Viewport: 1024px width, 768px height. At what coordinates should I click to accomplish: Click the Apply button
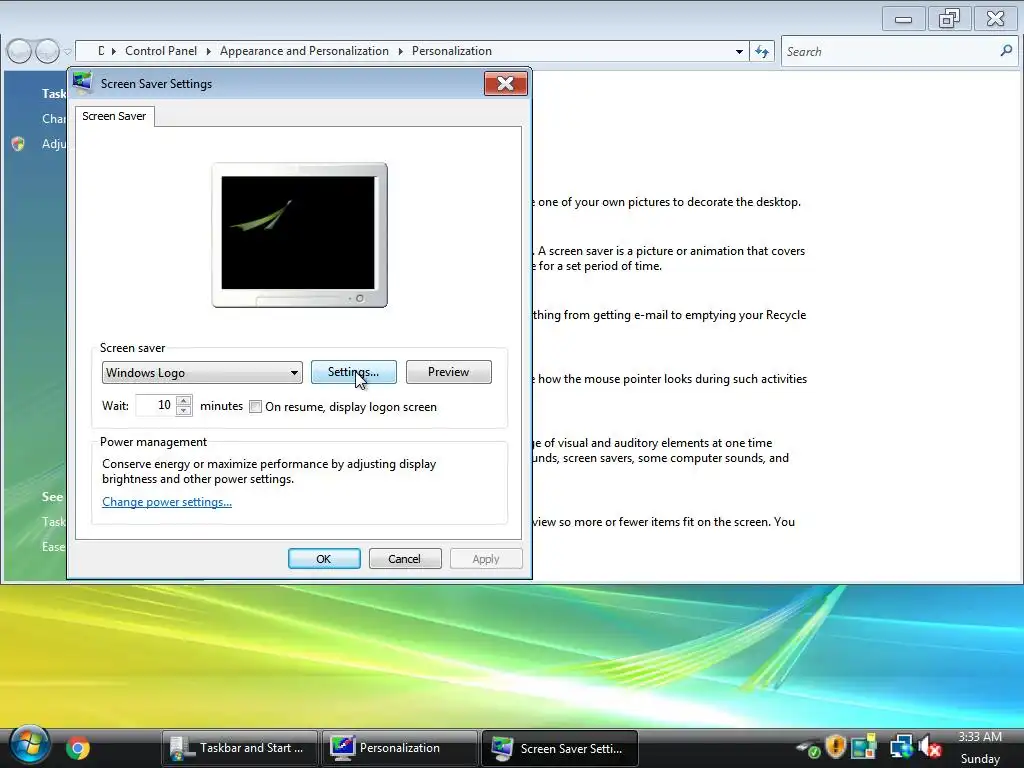(x=486, y=559)
